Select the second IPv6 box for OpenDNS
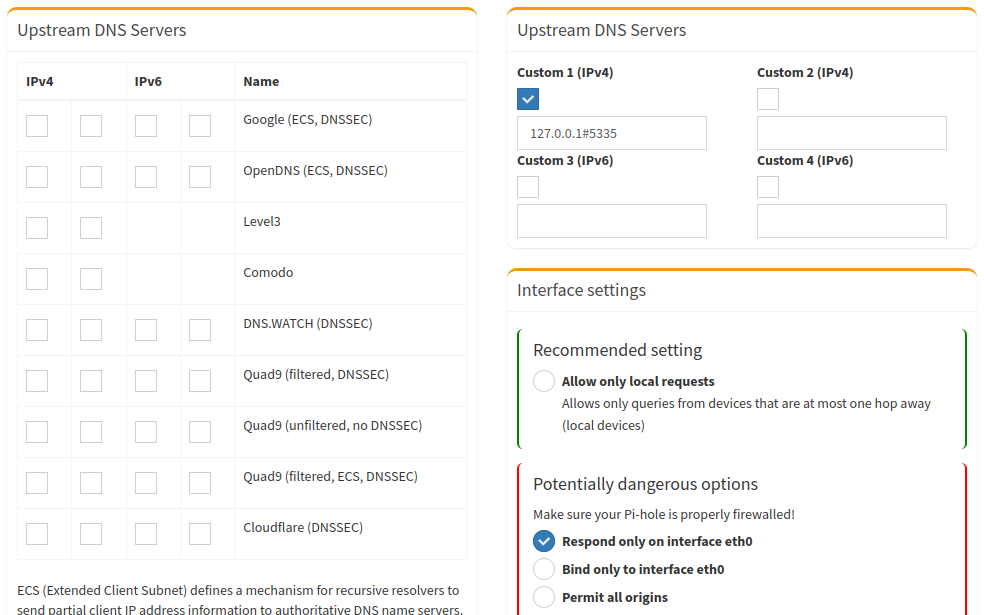 tap(200, 176)
